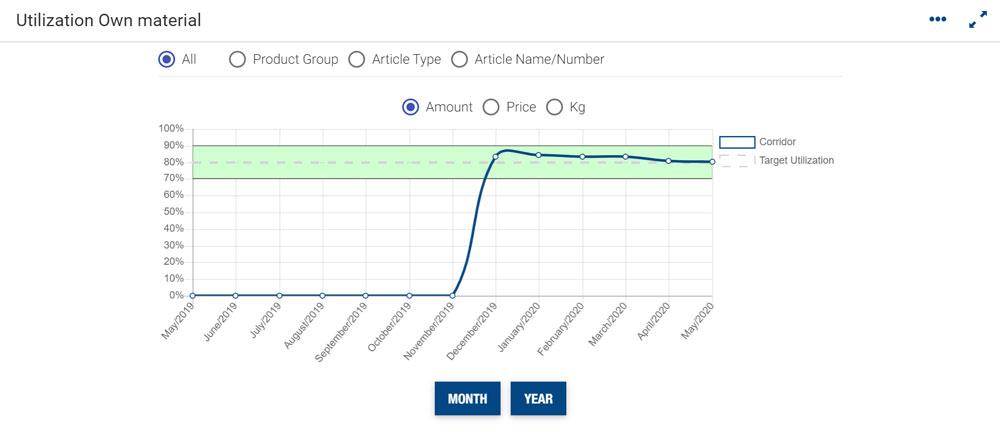Click the December/2019 data point
Viewport: 1000px width, 442px height.
click(x=496, y=157)
